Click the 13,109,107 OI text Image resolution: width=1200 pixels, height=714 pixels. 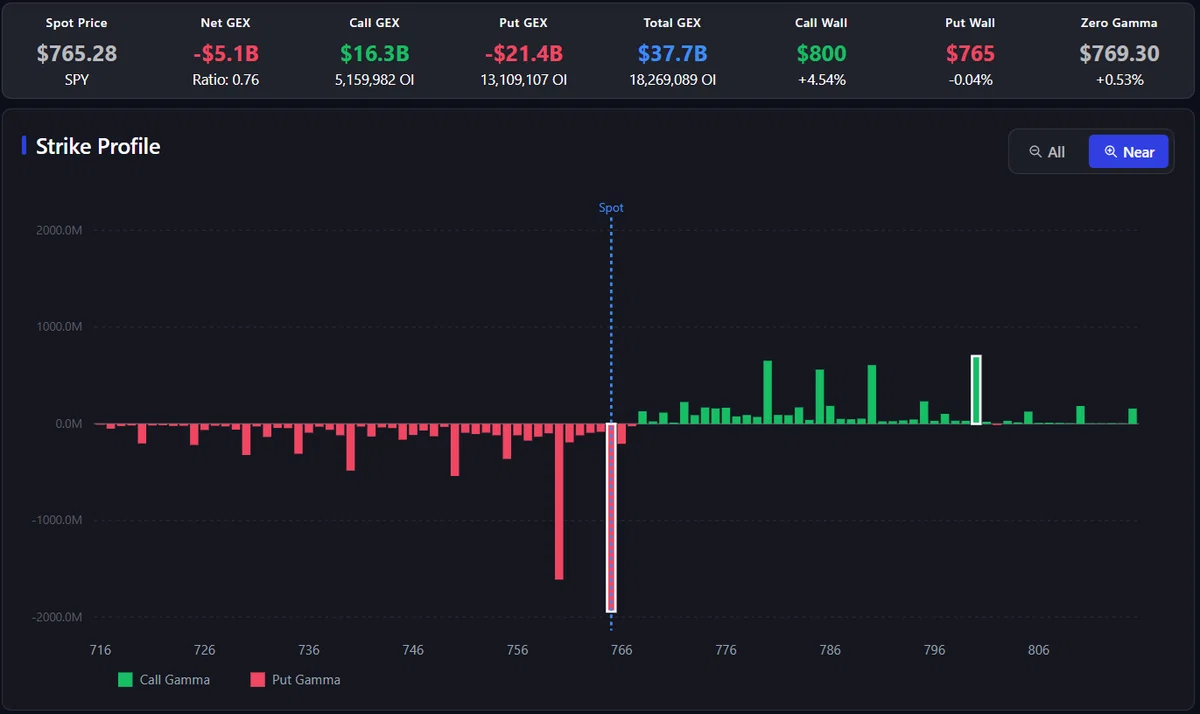pos(523,80)
